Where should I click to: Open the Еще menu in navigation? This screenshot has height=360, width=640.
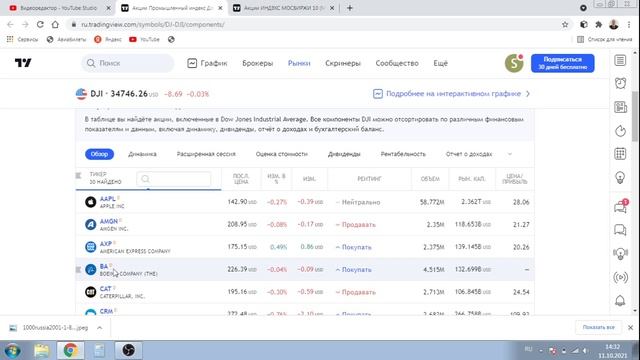click(440, 63)
